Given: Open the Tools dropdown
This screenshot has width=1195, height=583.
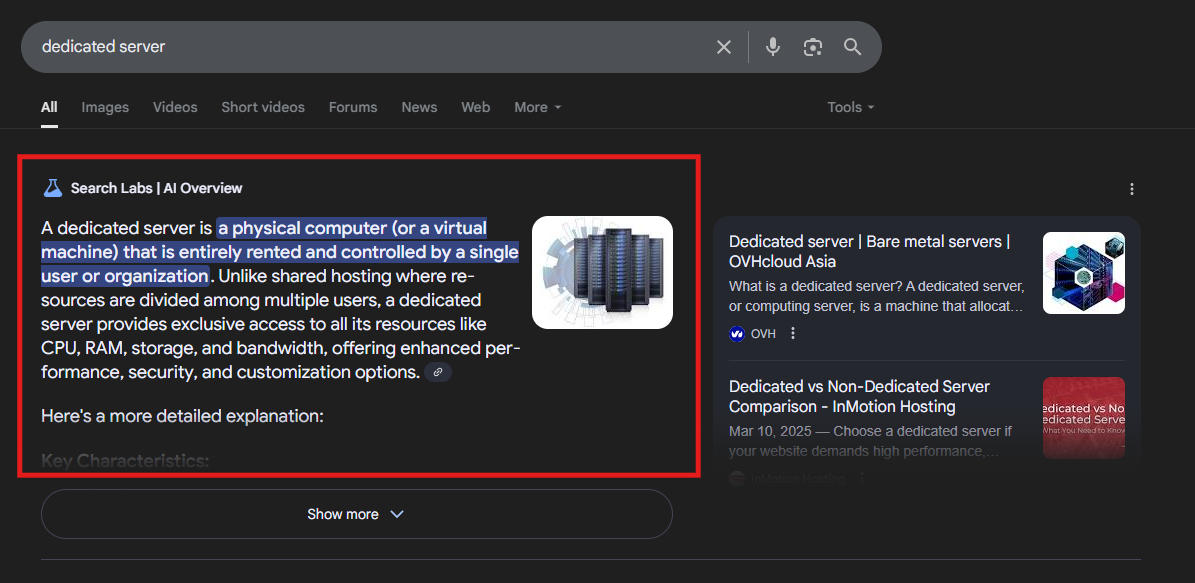Looking at the screenshot, I should point(851,107).
